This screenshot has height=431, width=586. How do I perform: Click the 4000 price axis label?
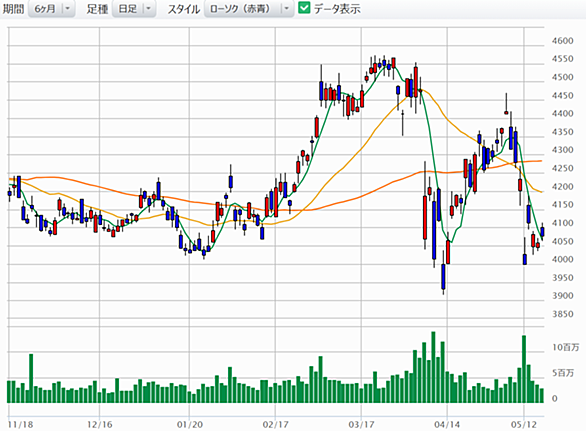(562, 259)
